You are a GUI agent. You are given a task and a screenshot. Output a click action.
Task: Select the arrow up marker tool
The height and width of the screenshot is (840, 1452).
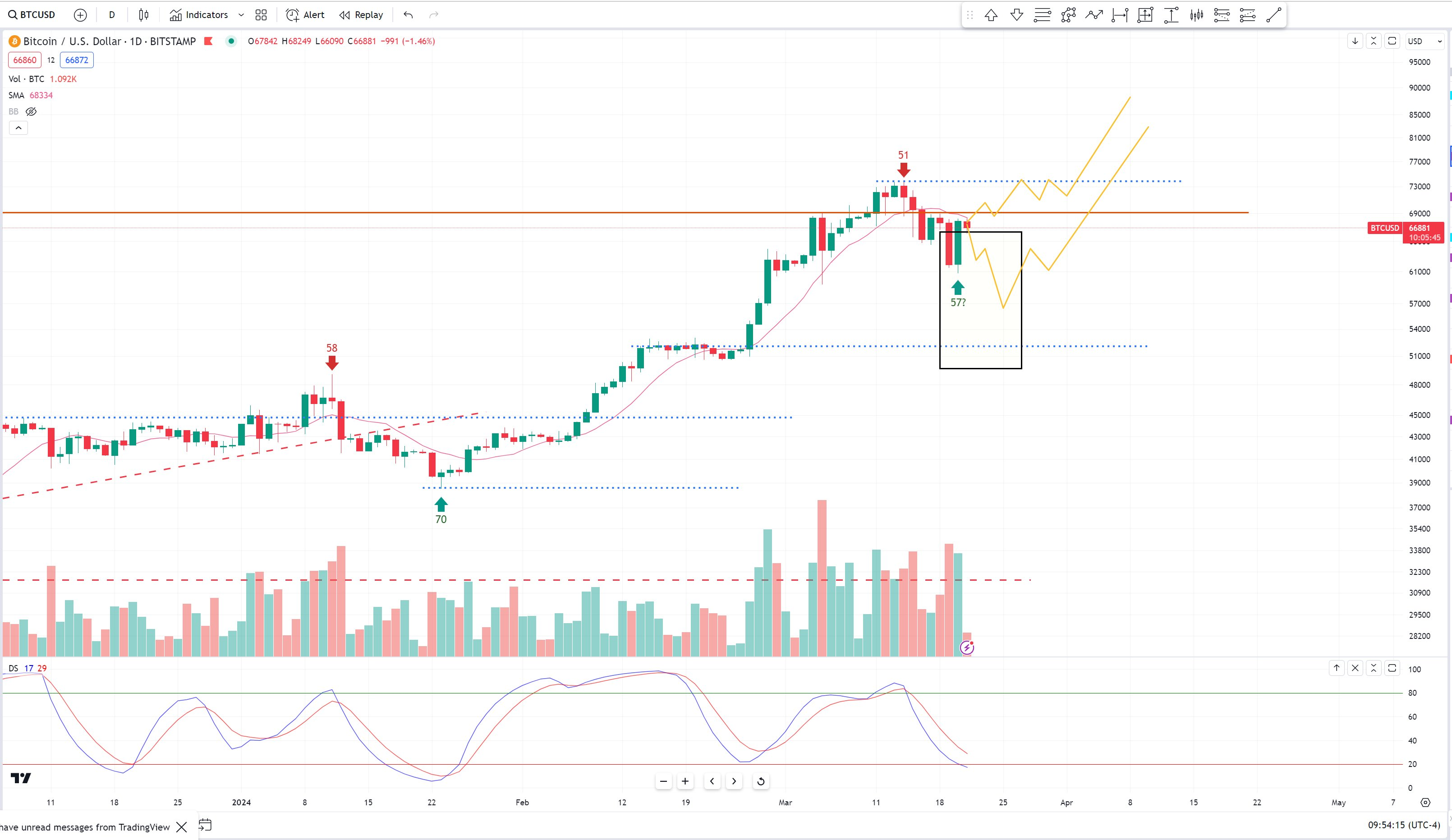tap(991, 15)
